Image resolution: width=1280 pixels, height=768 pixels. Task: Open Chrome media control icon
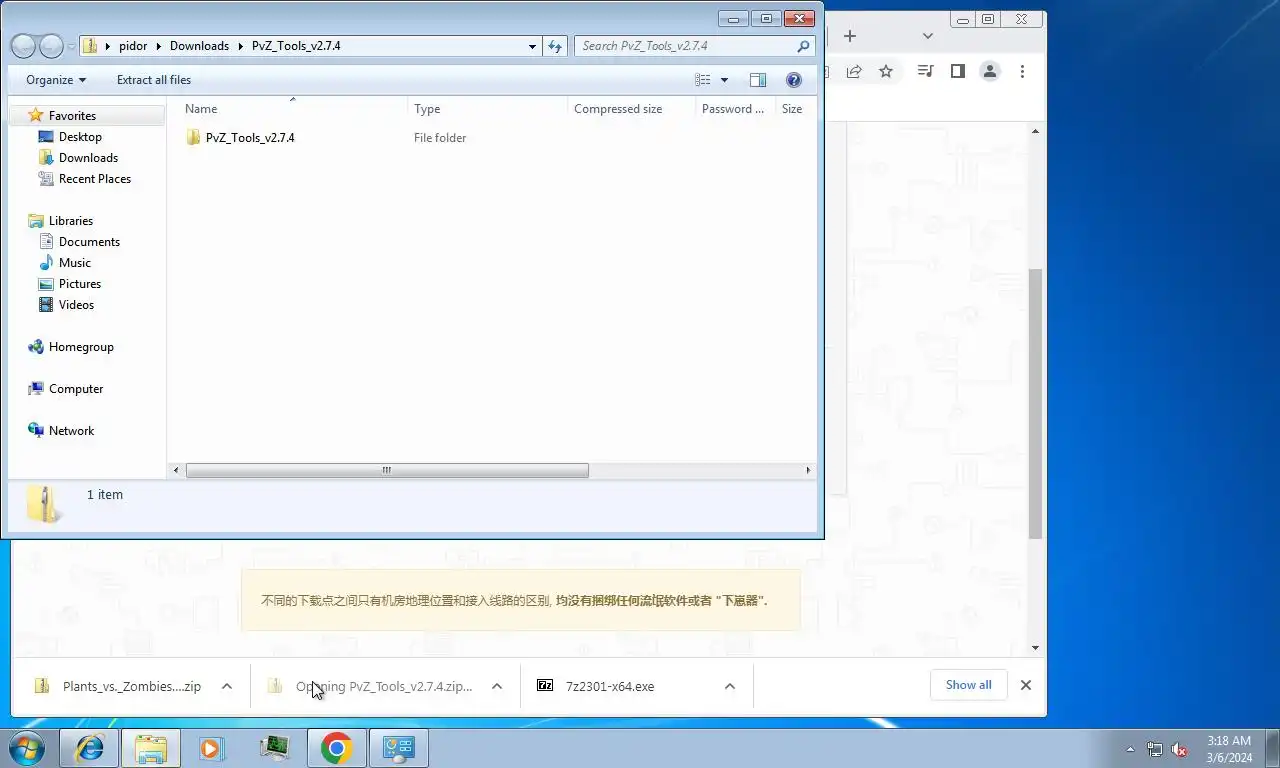[926, 71]
